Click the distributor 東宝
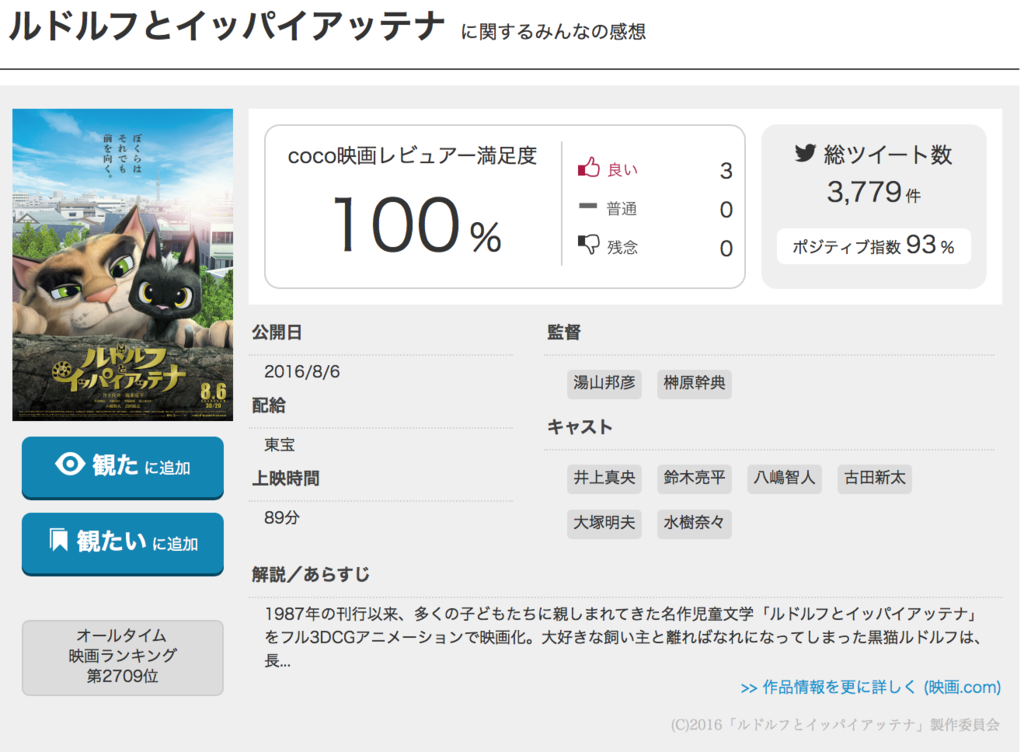This screenshot has height=752, width=1024. tap(280, 445)
